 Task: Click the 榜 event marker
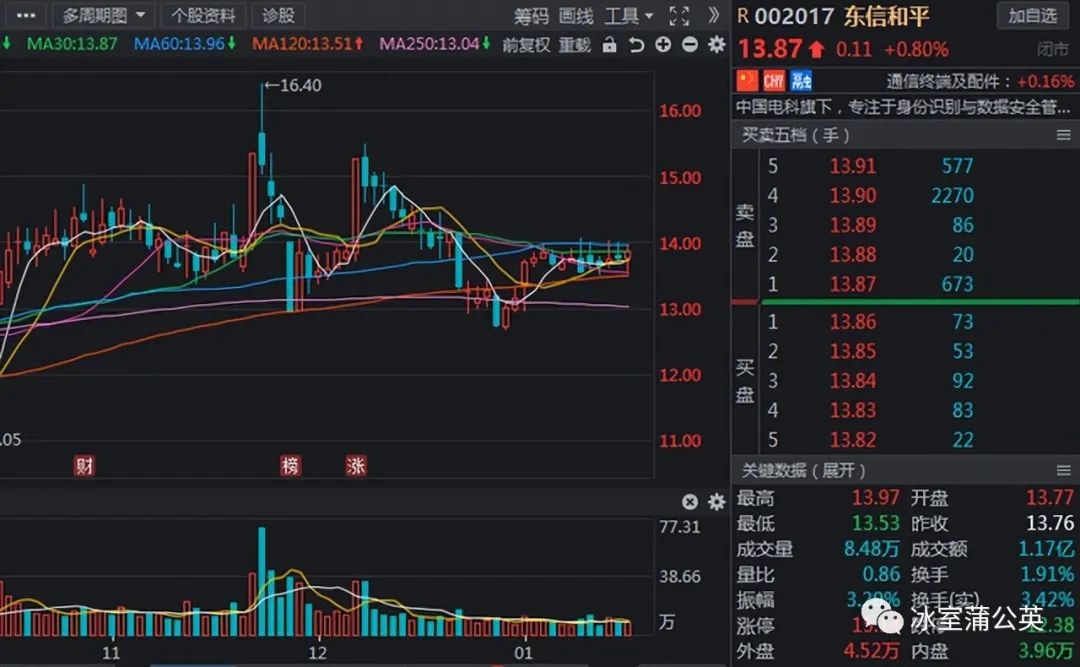point(290,466)
